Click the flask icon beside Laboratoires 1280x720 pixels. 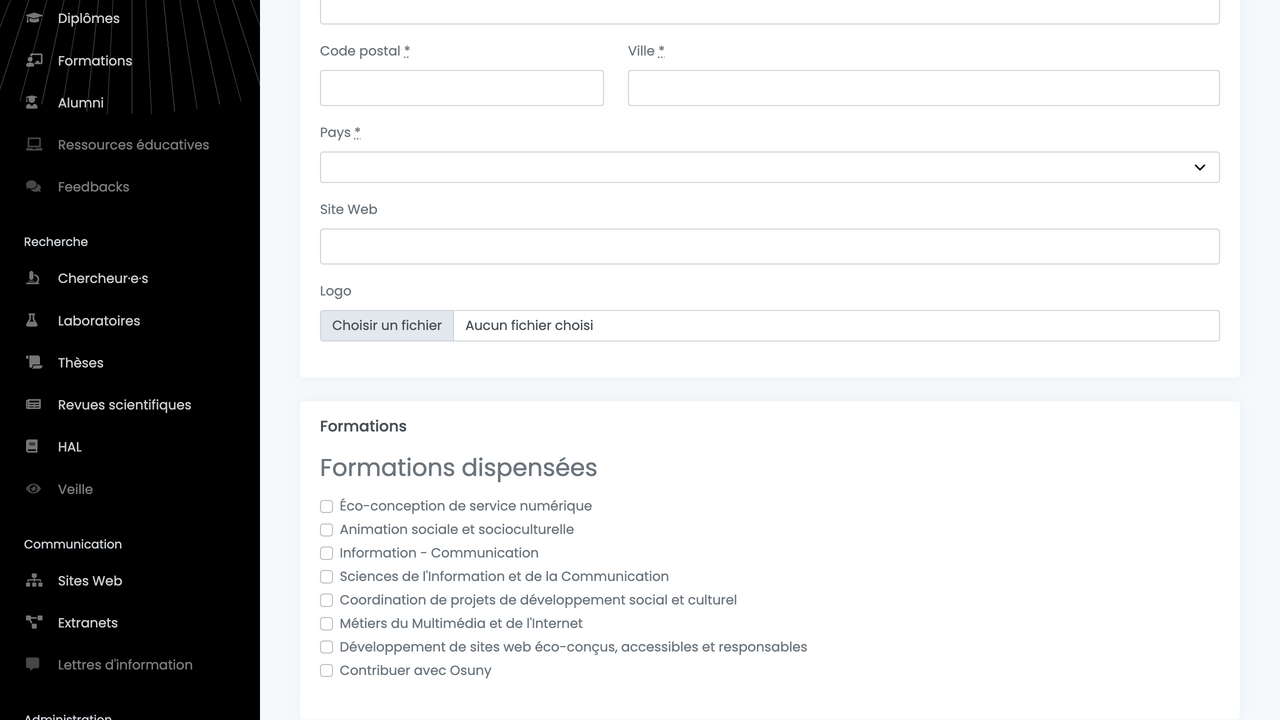(x=34, y=320)
